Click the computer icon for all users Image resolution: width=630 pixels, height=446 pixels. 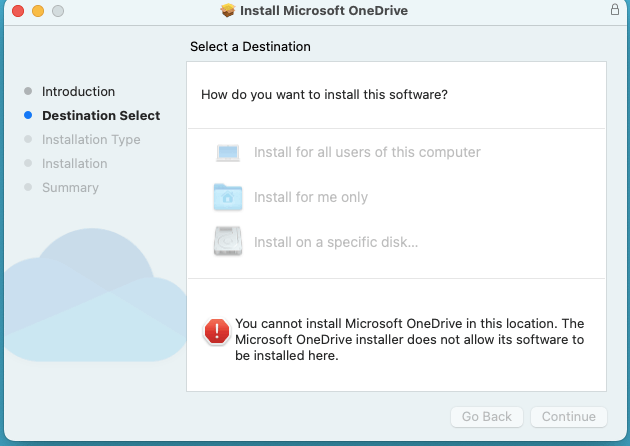[228, 153]
